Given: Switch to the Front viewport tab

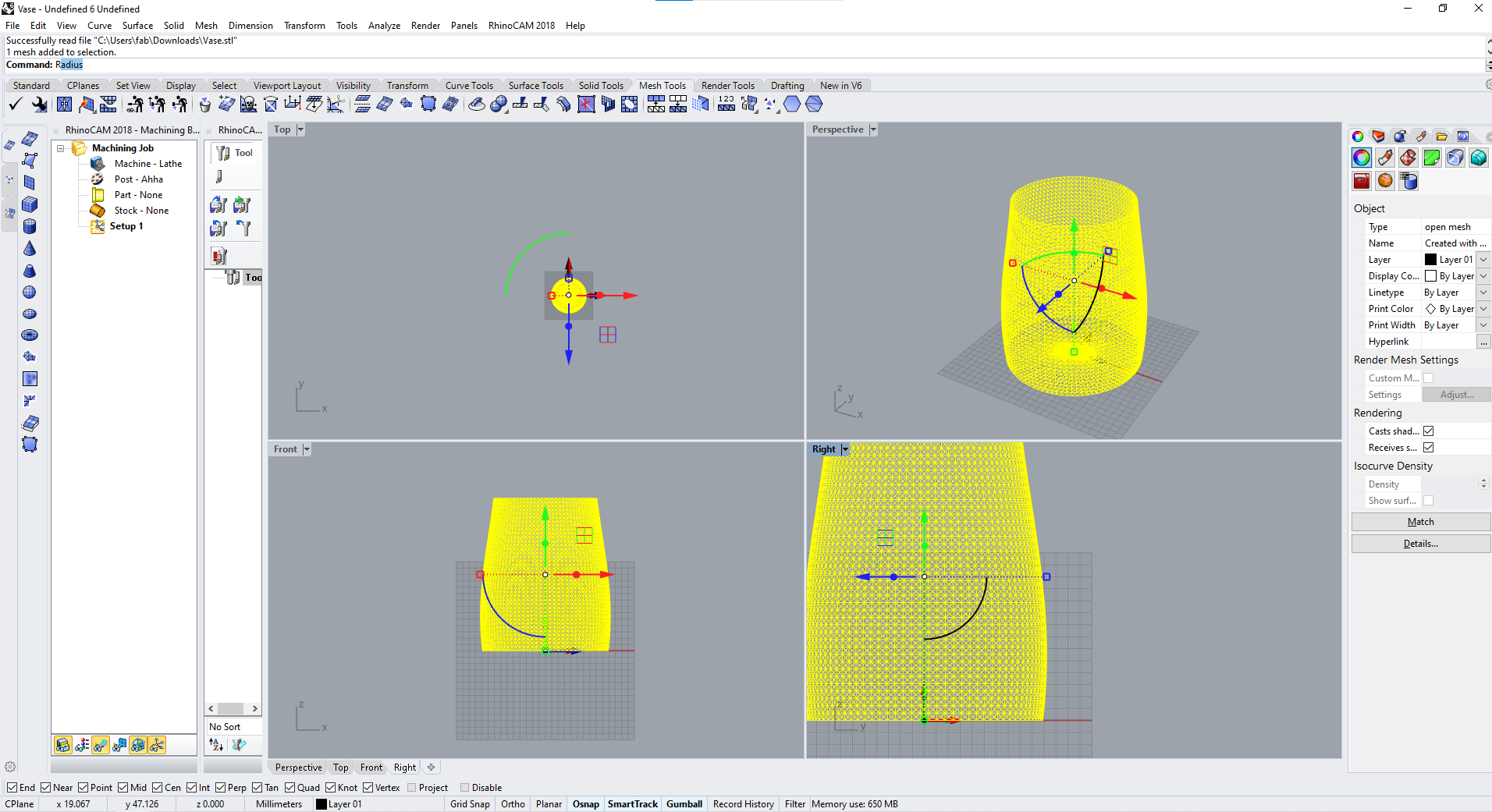Looking at the screenshot, I should tap(371, 768).
